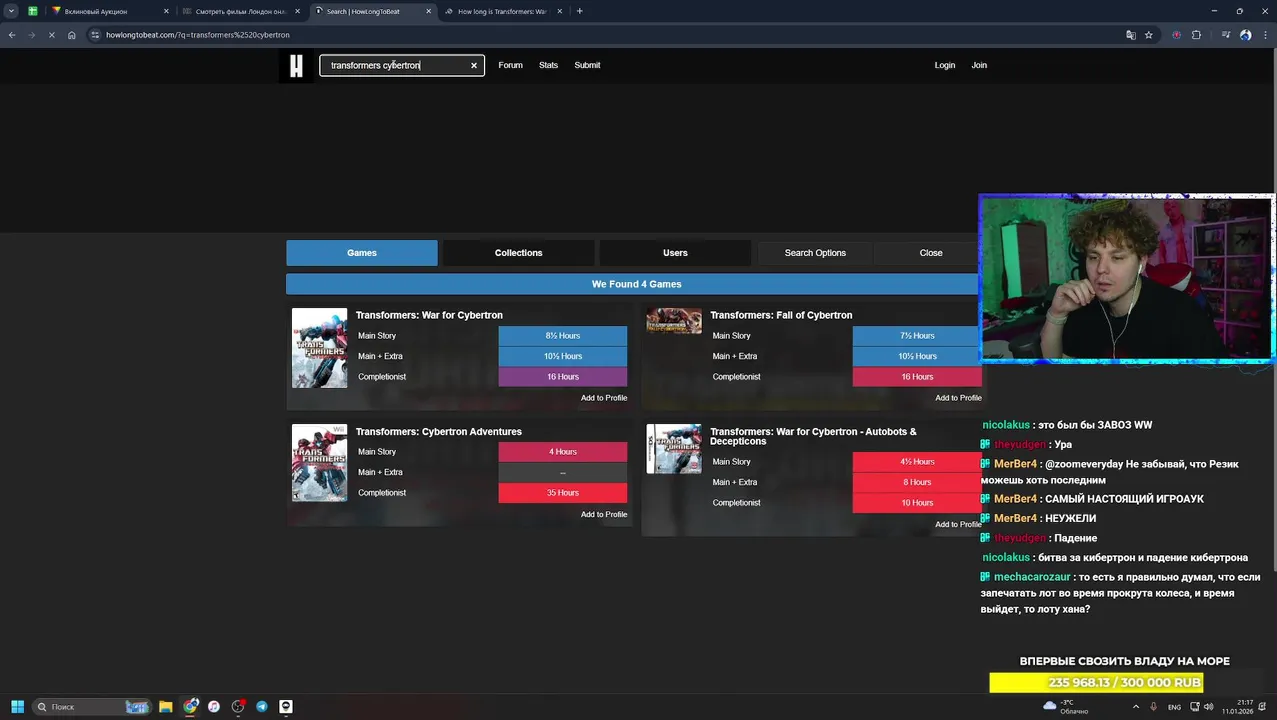Click the address bar URL

198,35
